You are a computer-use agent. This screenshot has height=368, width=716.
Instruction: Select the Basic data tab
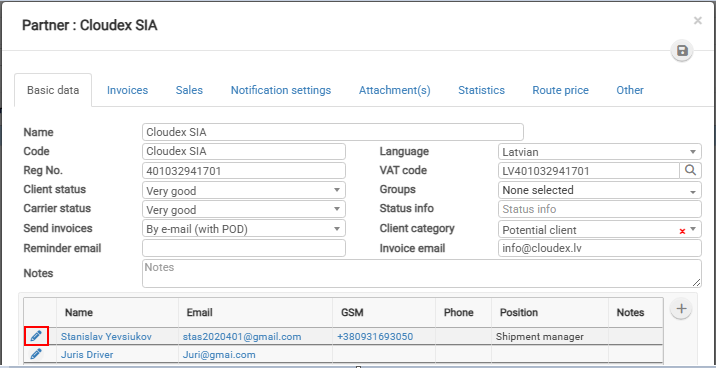pos(53,90)
